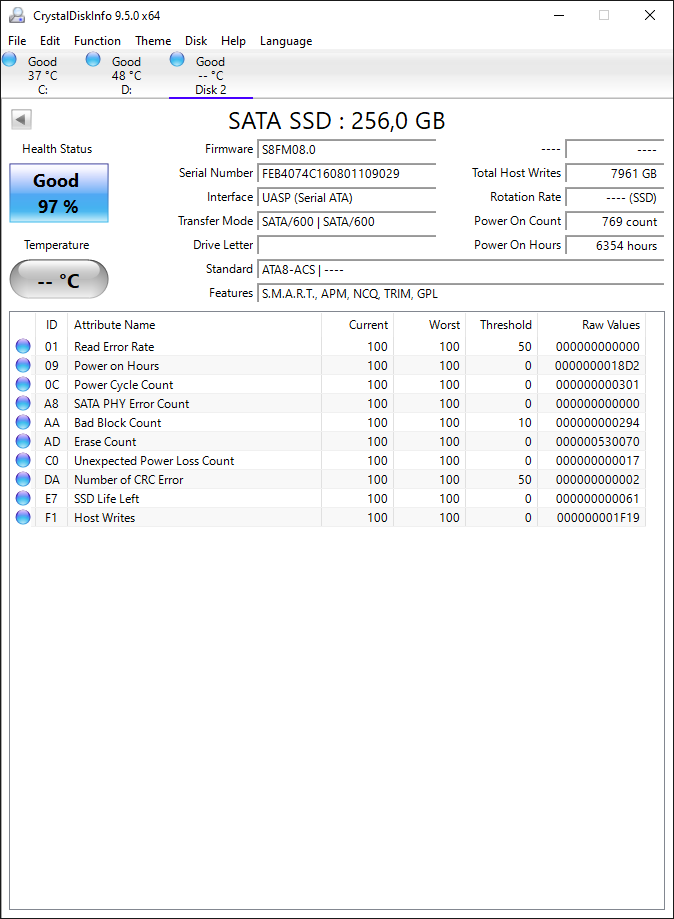Click the Total Host Writes value 7961 GB
Image resolution: width=674 pixels, height=919 pixels.
pyautogui.click(x=615, y=173)
